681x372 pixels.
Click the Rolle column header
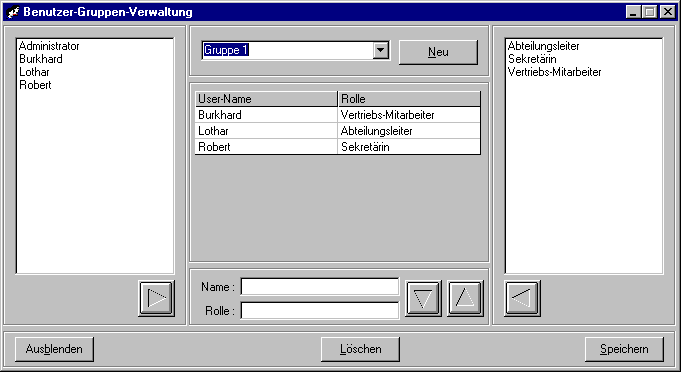[x=409, y=99]
